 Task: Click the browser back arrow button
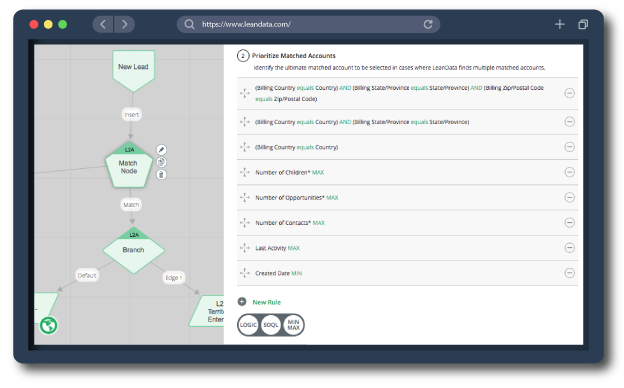coord(103,25)
